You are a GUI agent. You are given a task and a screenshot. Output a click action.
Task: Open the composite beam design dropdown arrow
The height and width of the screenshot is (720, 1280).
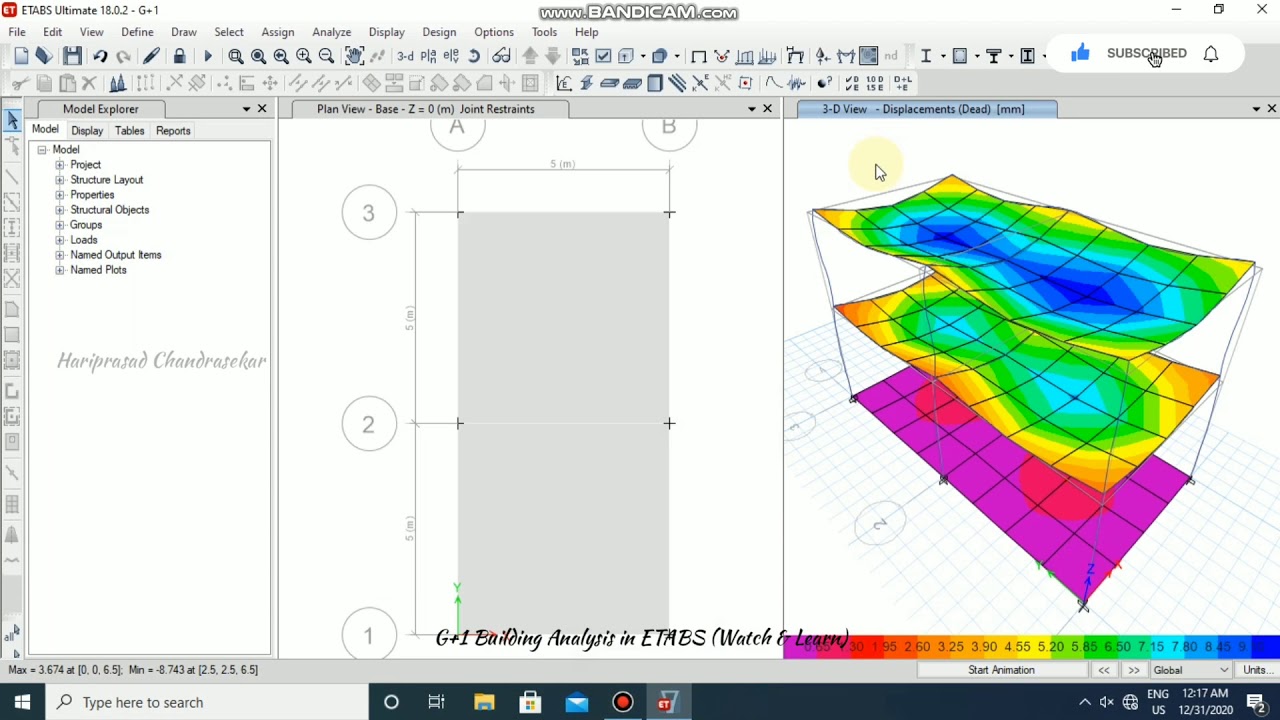1010,57
